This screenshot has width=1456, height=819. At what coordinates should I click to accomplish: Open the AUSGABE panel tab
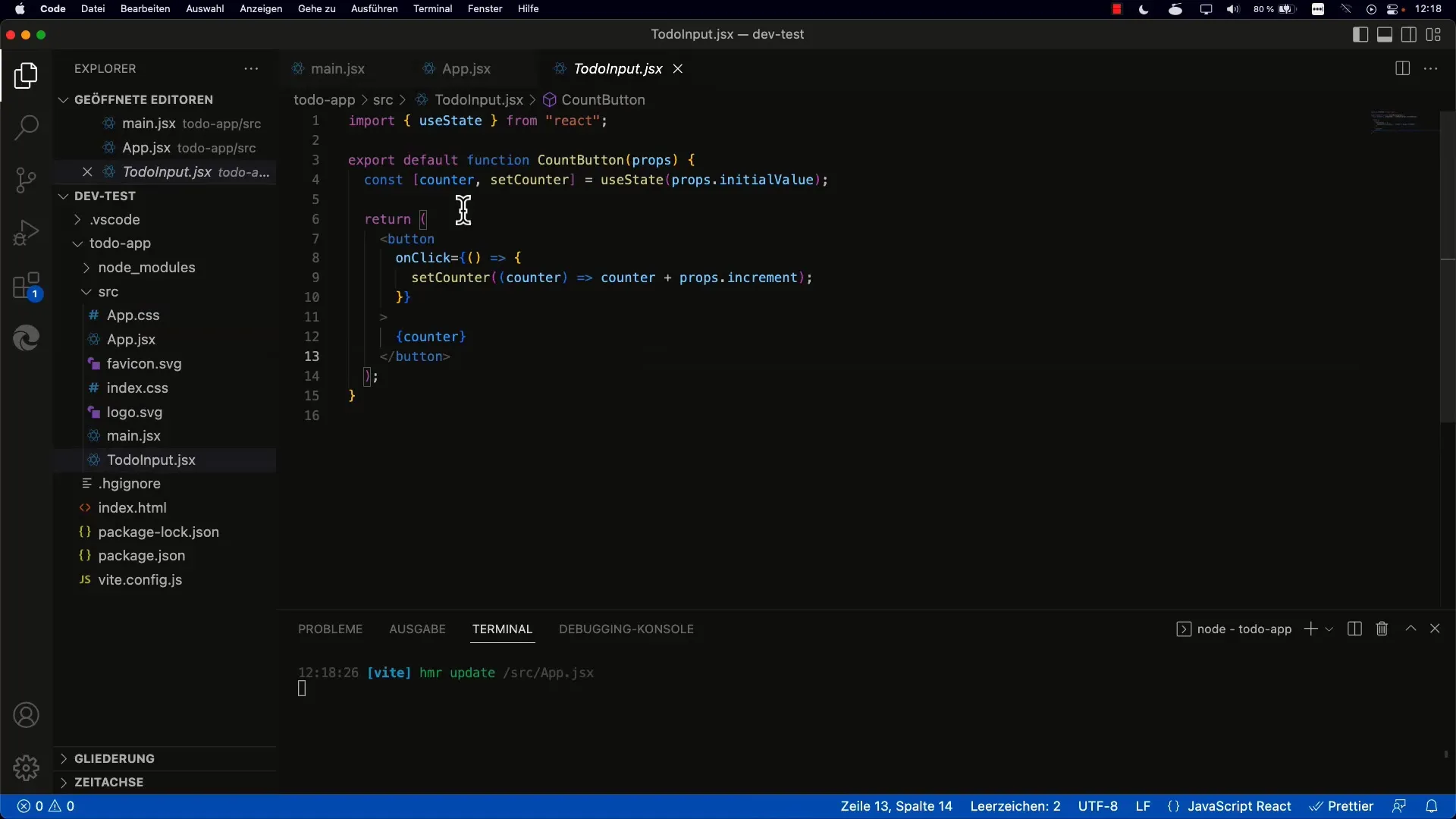tap(417, 629)
